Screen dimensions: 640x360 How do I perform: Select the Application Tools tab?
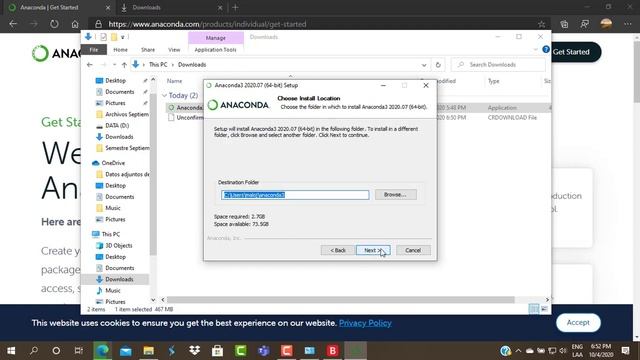215,50
